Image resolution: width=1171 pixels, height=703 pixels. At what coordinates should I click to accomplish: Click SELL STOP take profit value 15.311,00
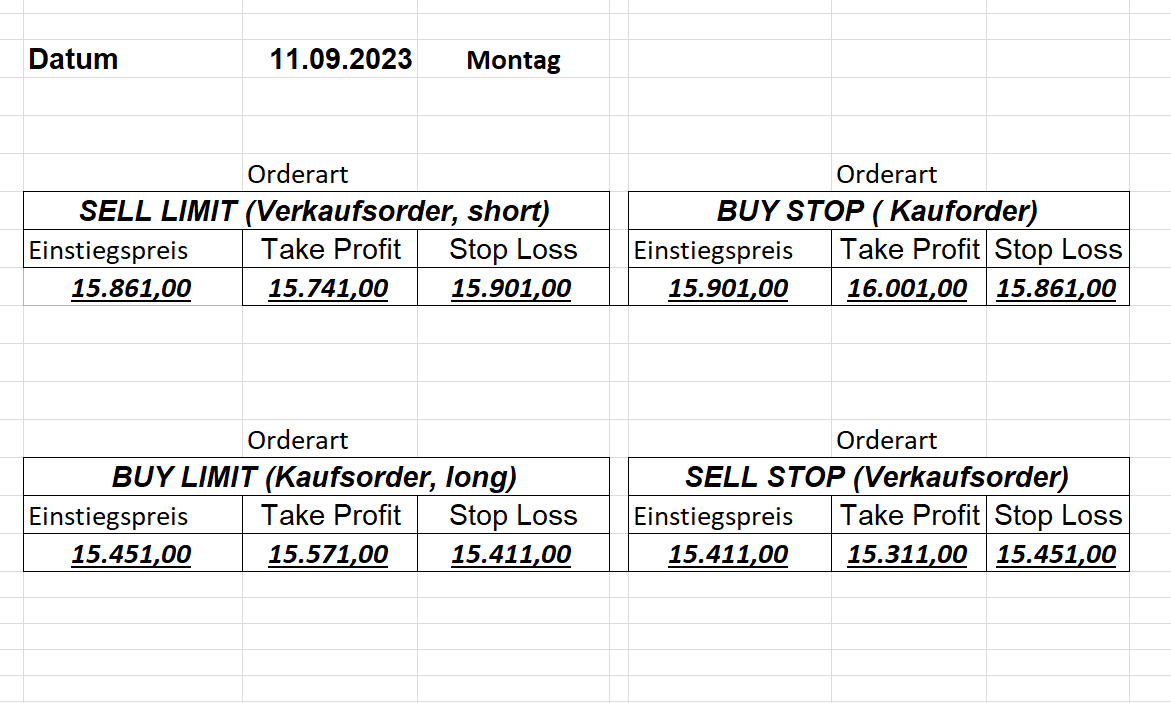[x=907, y=554]
